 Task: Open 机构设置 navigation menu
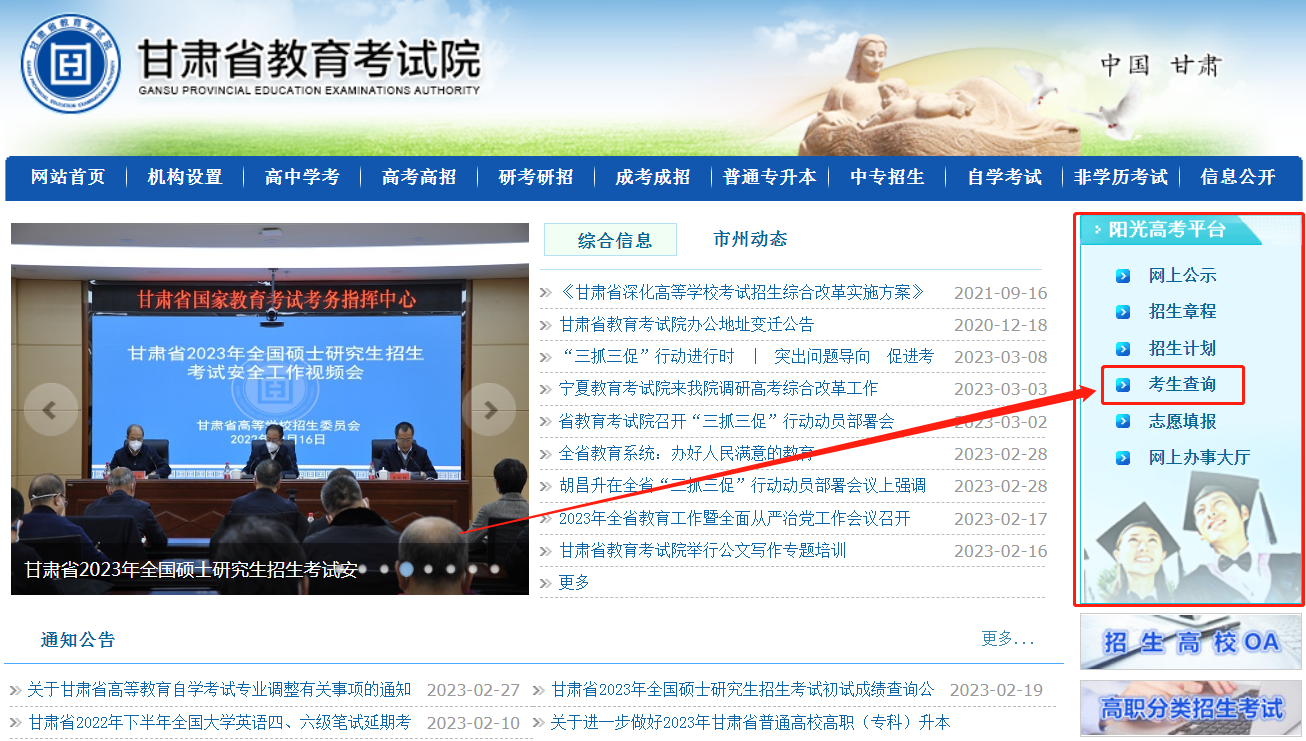coord(185,177)
